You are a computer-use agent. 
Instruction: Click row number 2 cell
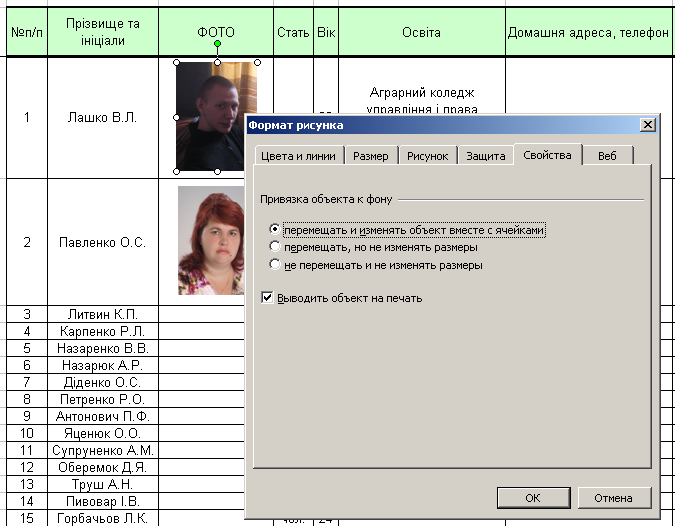click(27, 242)
